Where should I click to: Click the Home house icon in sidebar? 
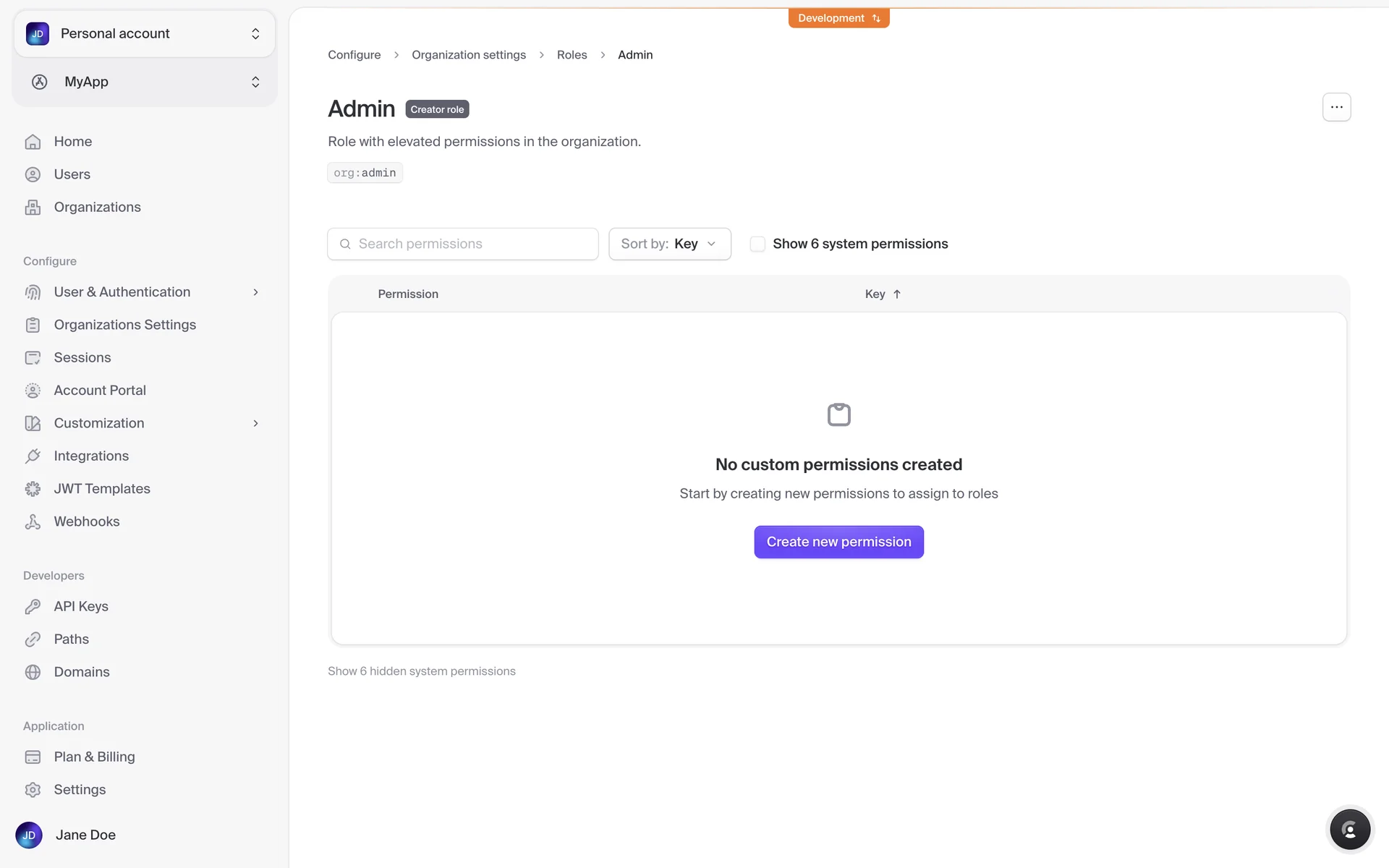(33, 142)
